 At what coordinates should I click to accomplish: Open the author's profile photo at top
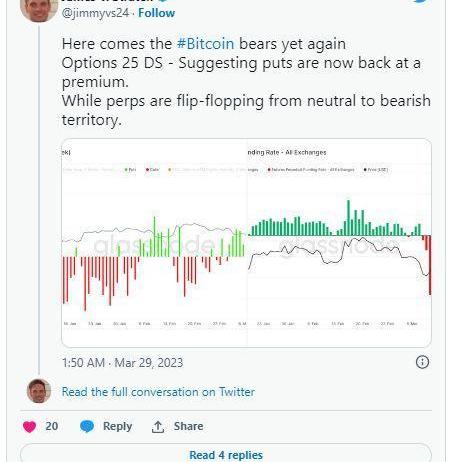click(39, 9)
